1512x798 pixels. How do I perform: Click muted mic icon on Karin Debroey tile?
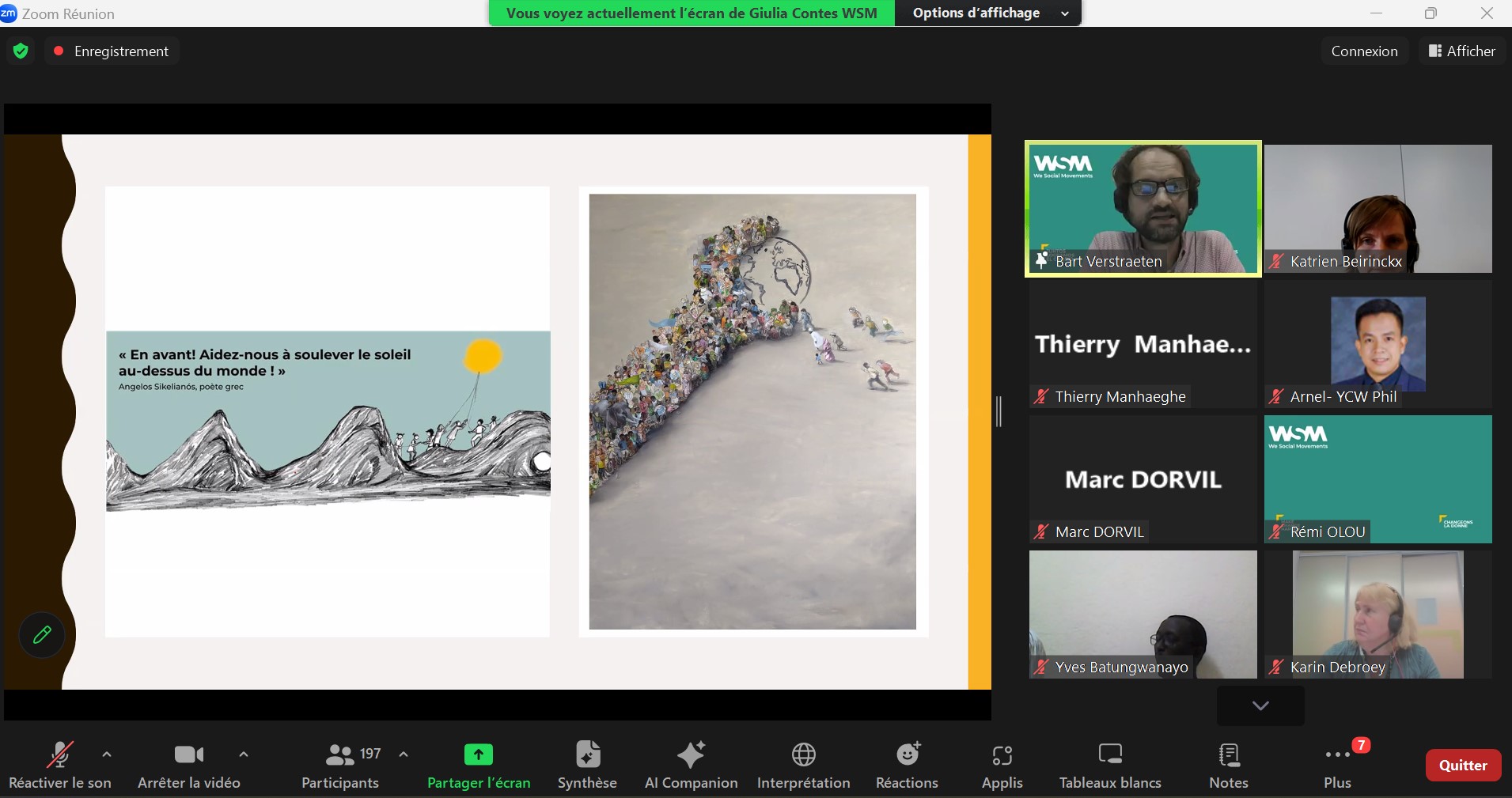click(1275, 667)
